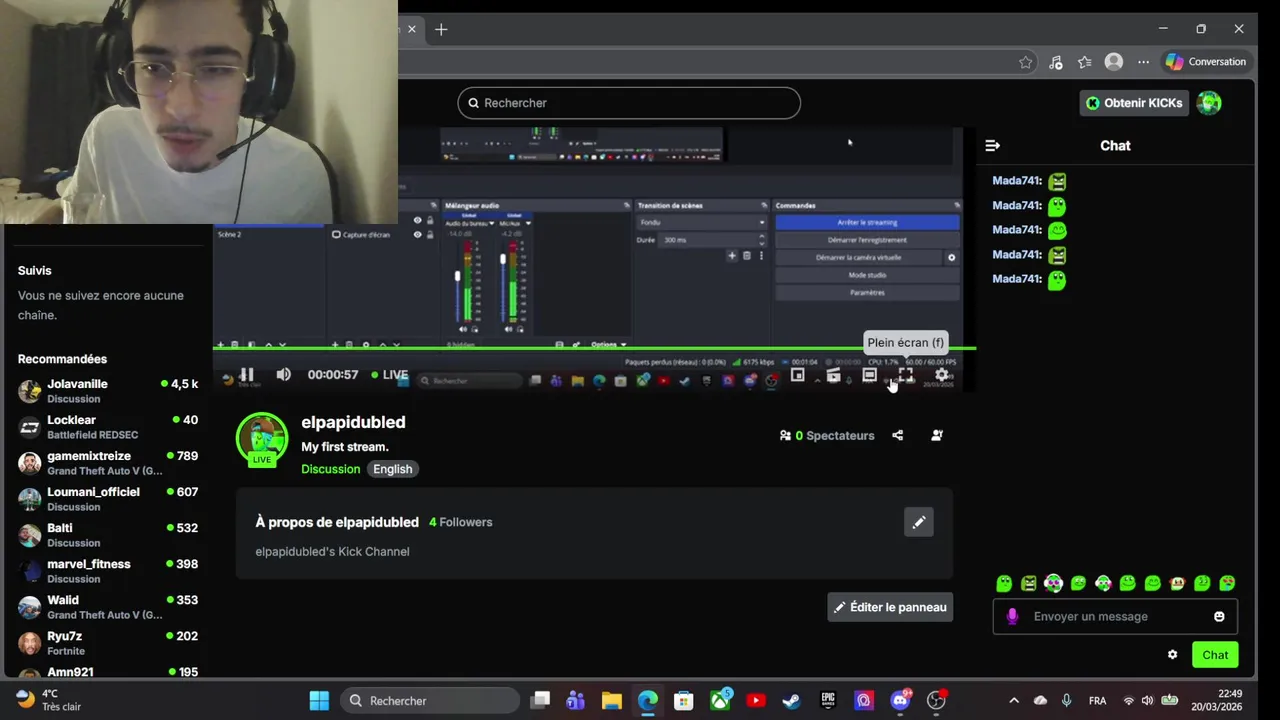The height and width of the screenshot is (720, 1280).
Task: Select the English language tag
Action: coord(392,469)
